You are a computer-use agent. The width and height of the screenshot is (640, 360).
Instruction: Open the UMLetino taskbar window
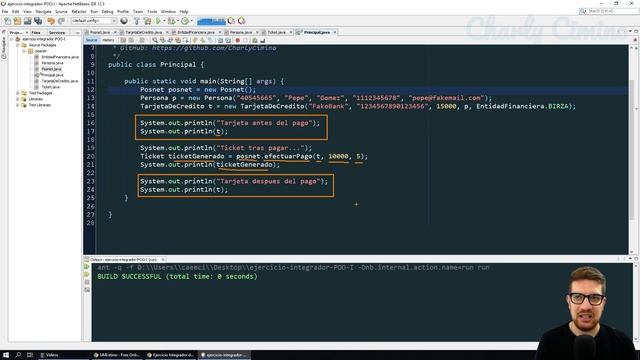tap(117, 355)
